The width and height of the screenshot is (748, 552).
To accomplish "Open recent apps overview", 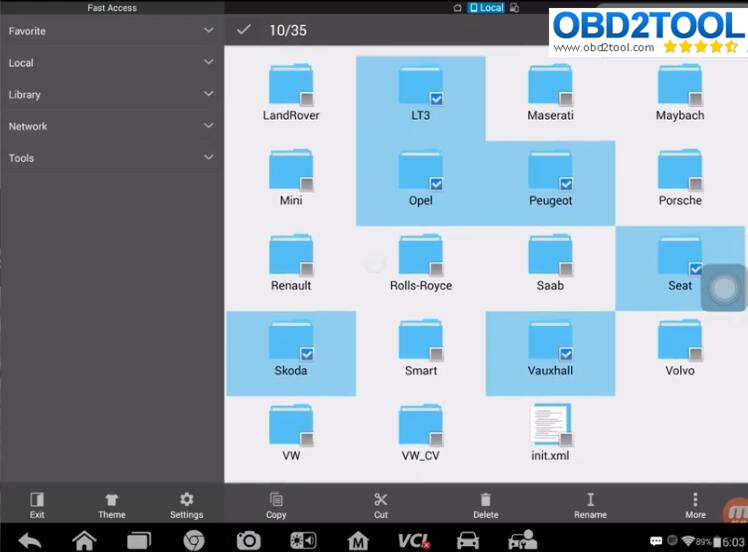I will coord(139,541).
